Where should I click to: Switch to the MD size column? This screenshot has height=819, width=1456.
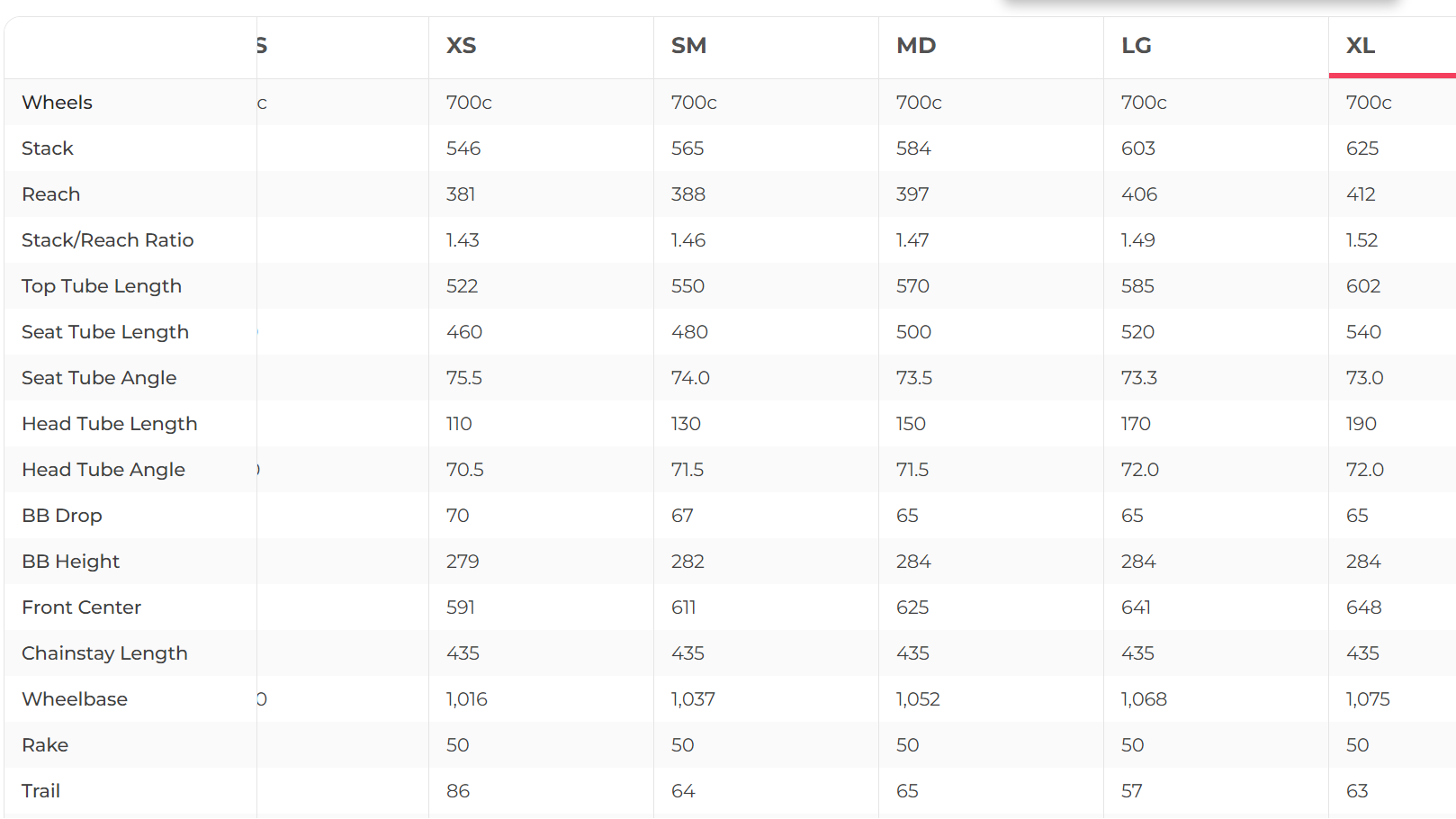[x=916, y=46]
